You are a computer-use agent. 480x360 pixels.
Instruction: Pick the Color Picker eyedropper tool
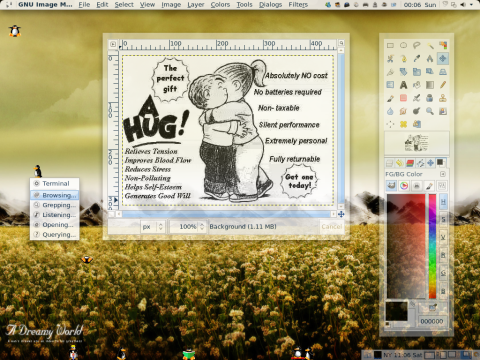click(417, 59)
